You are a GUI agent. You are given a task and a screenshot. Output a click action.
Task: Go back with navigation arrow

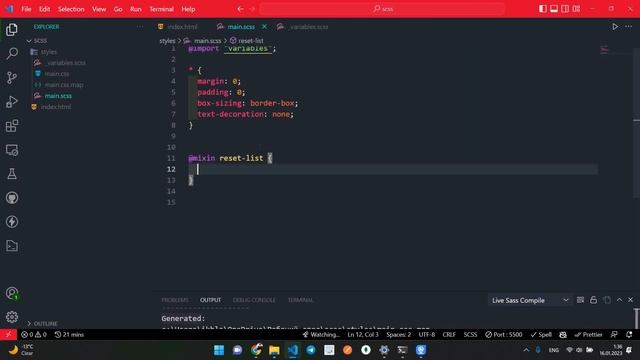[240, 9]
